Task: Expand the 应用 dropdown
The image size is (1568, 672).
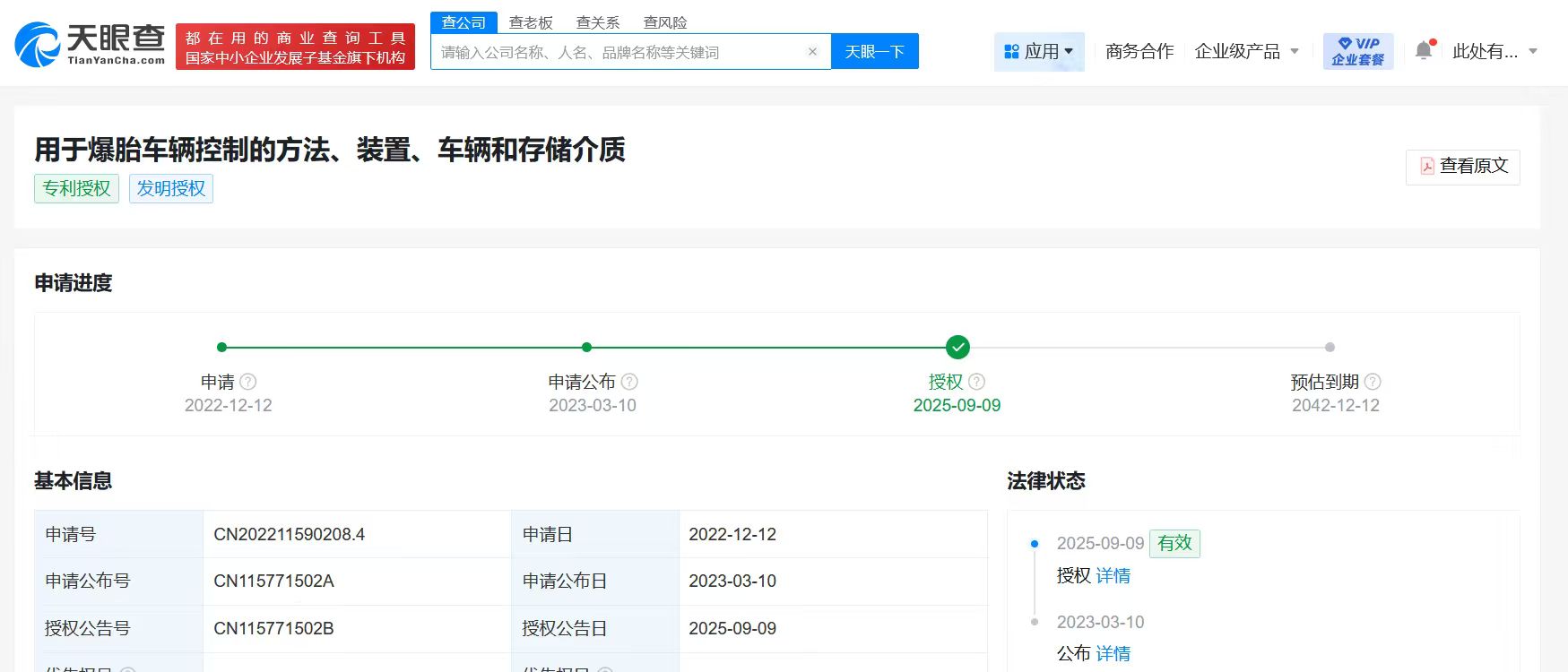Action: click(x=1039, y=52)
